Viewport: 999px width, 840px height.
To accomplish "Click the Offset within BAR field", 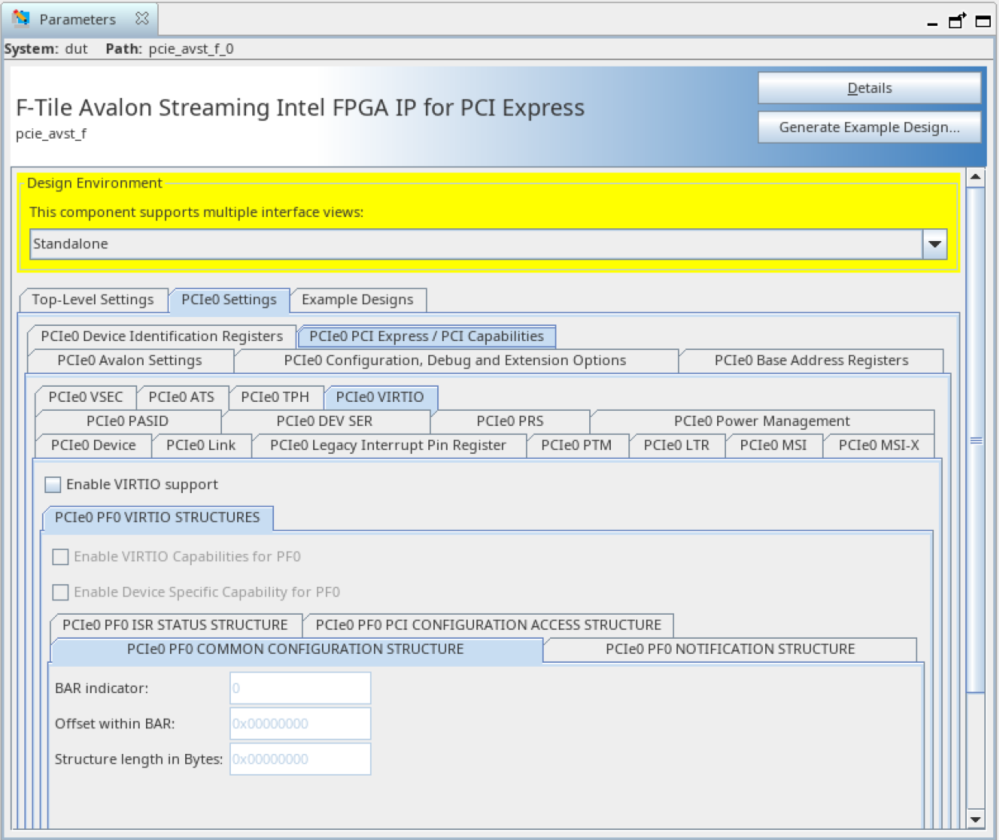I will pyautogui.click(x=300, y=724).
